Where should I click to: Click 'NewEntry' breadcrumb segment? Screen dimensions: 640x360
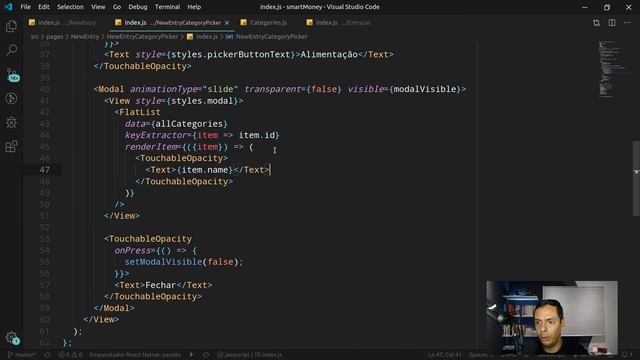coord(85,37)
